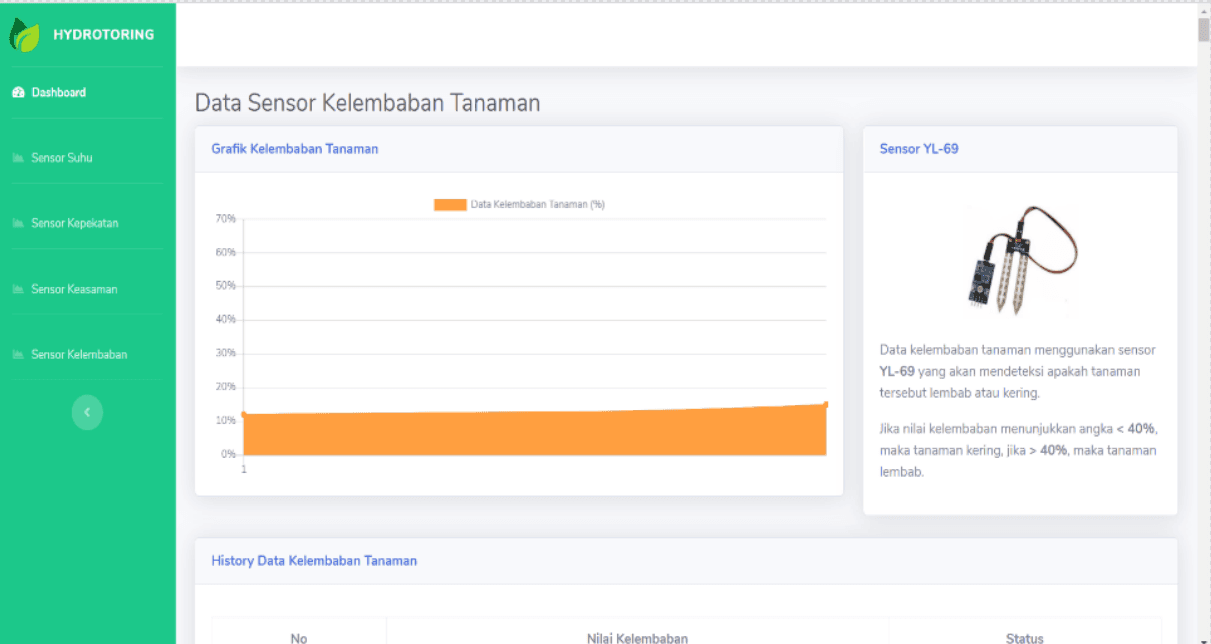Toggle the orange Data Kelembaban Tanaman legend
Viewport: 1211px width, 644px height.
click(519, 204)
